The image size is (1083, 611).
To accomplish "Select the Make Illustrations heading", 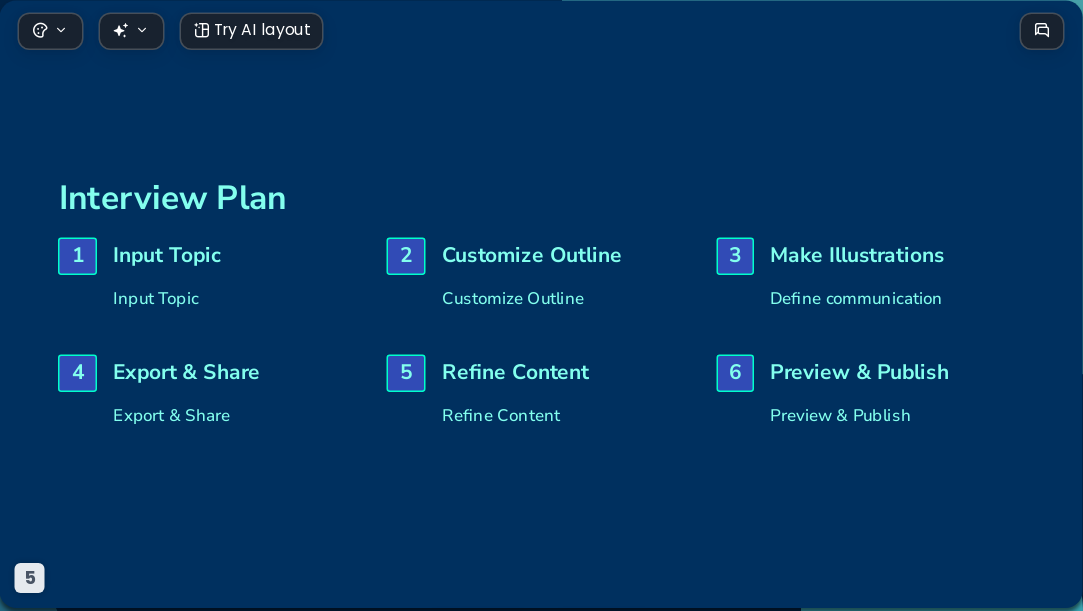I will (x=857, y=255).
